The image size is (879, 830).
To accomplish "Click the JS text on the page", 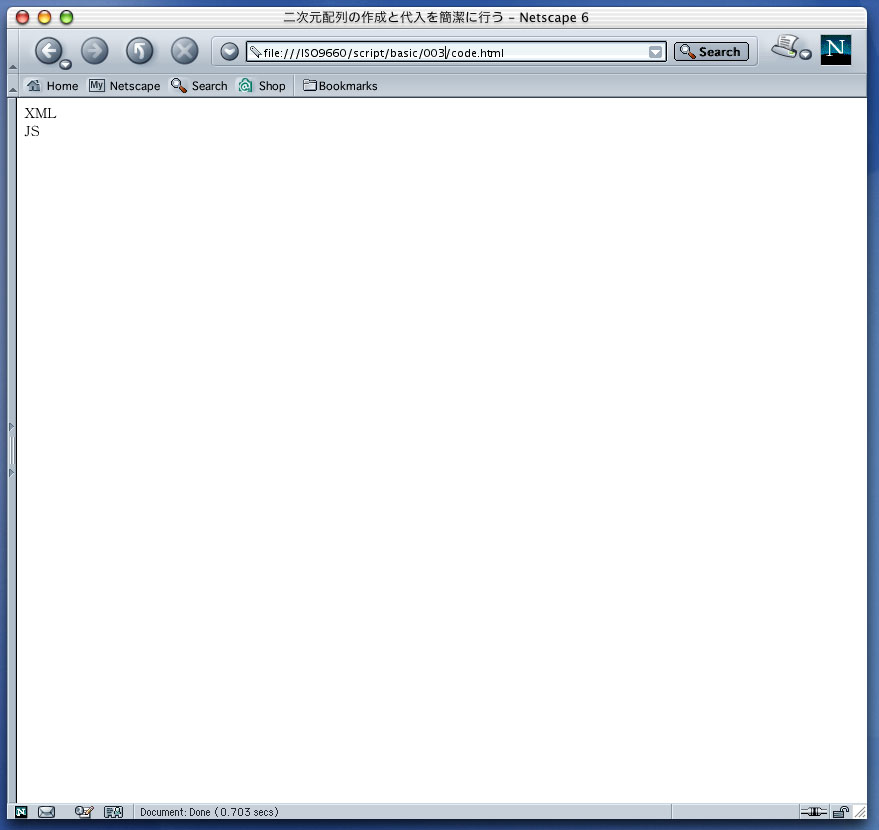I will point(32,131).
